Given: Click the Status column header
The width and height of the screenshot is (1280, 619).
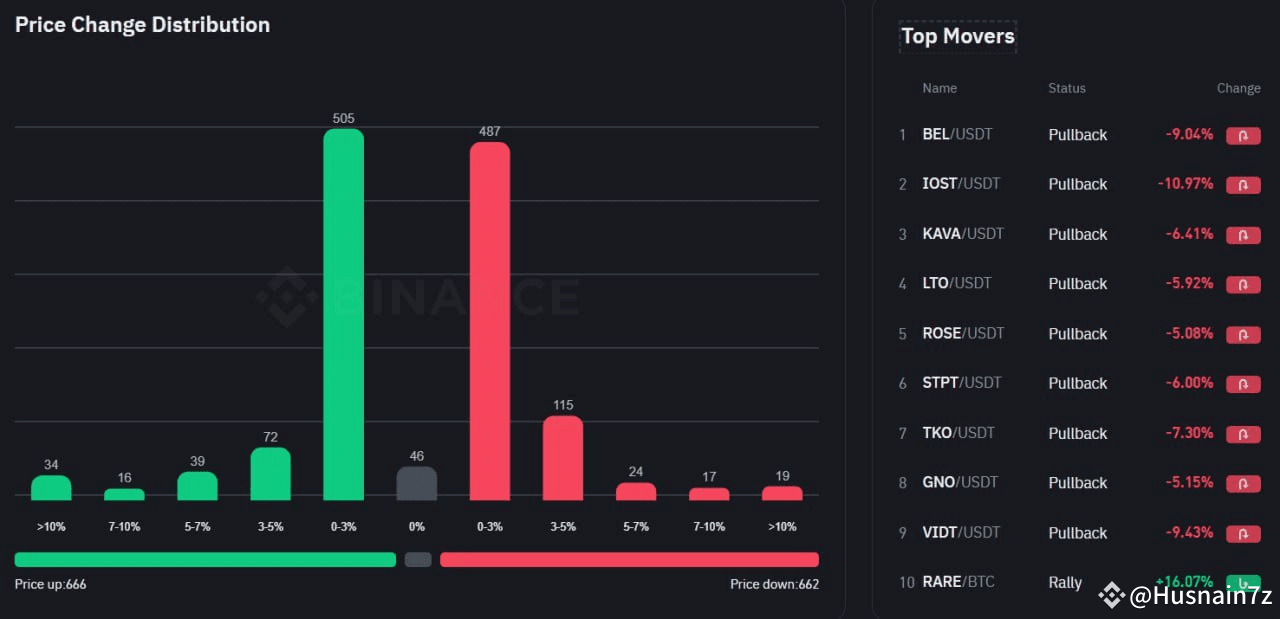Looking at the screenshot, I should [1066, 88].
